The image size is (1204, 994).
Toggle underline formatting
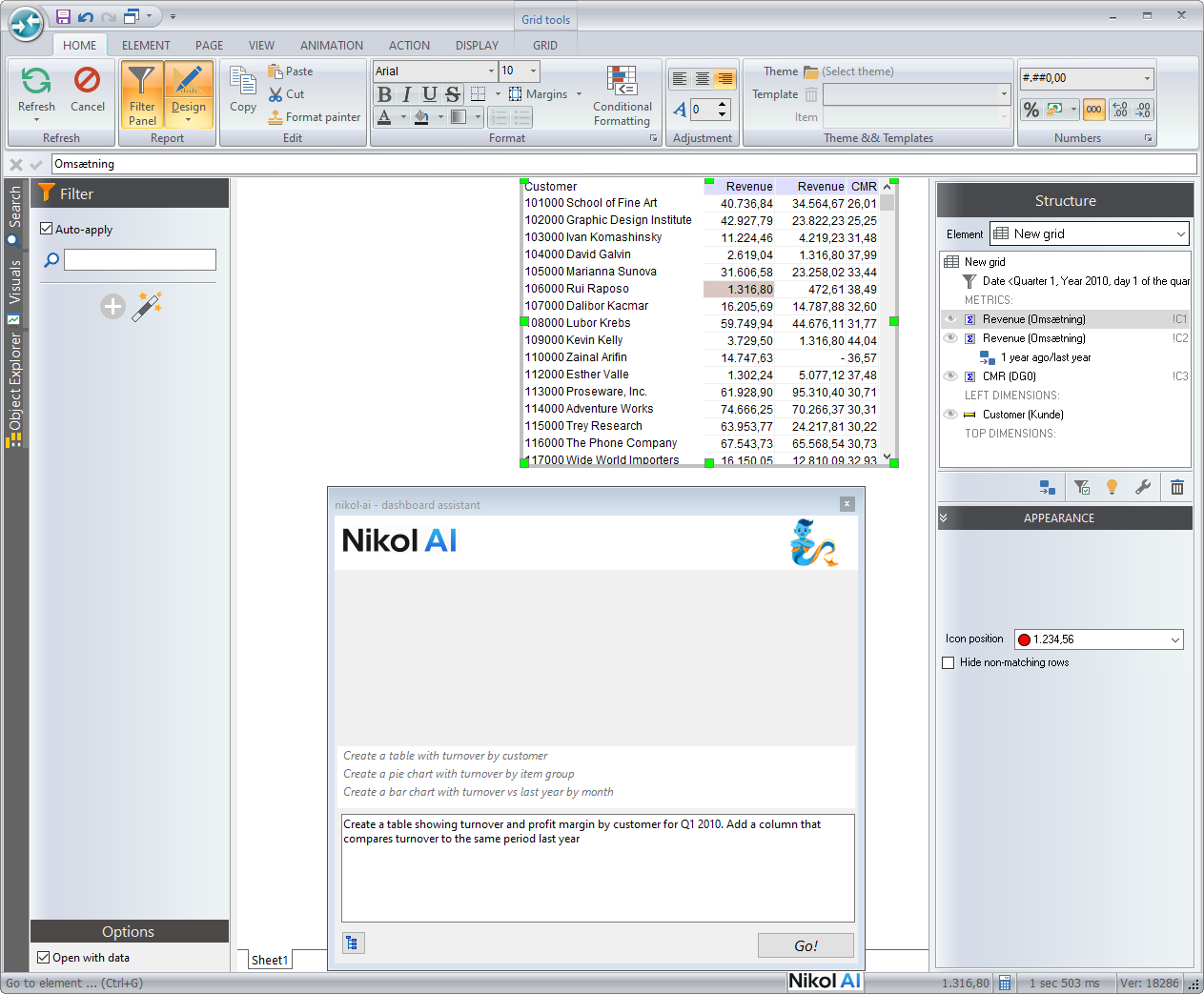coord(430,94)
